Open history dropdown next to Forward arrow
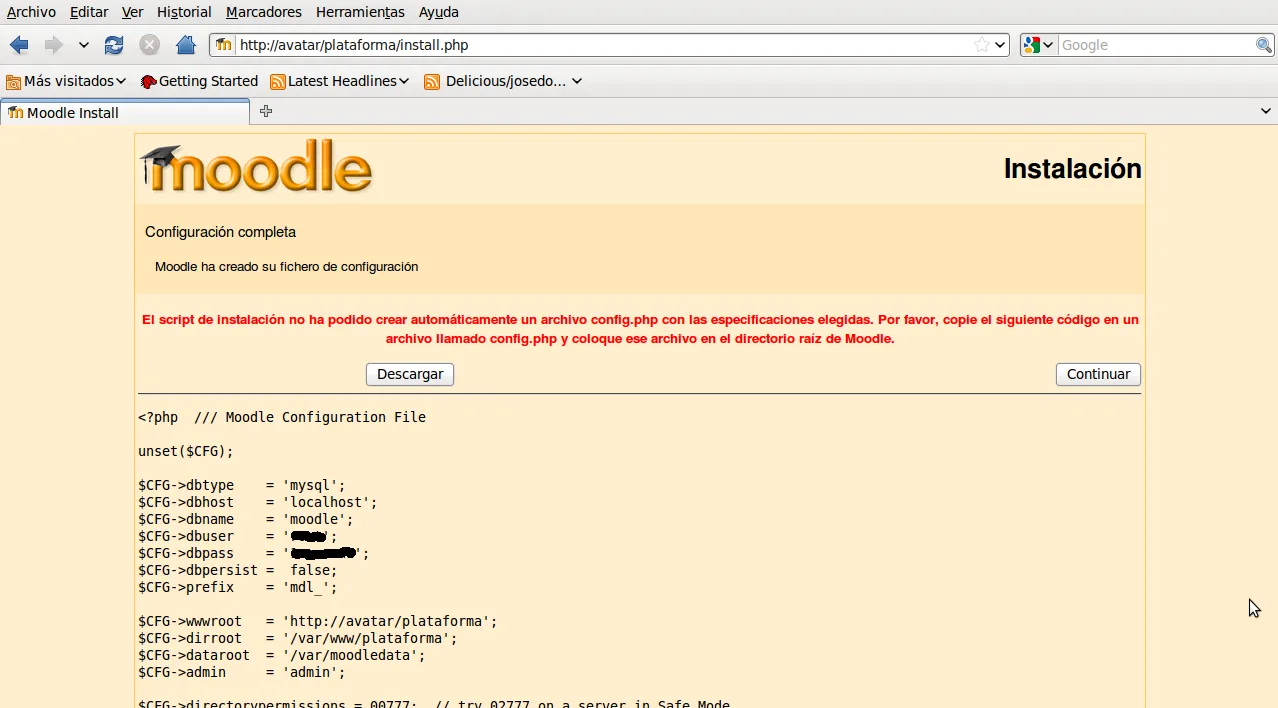 [83, 45]
